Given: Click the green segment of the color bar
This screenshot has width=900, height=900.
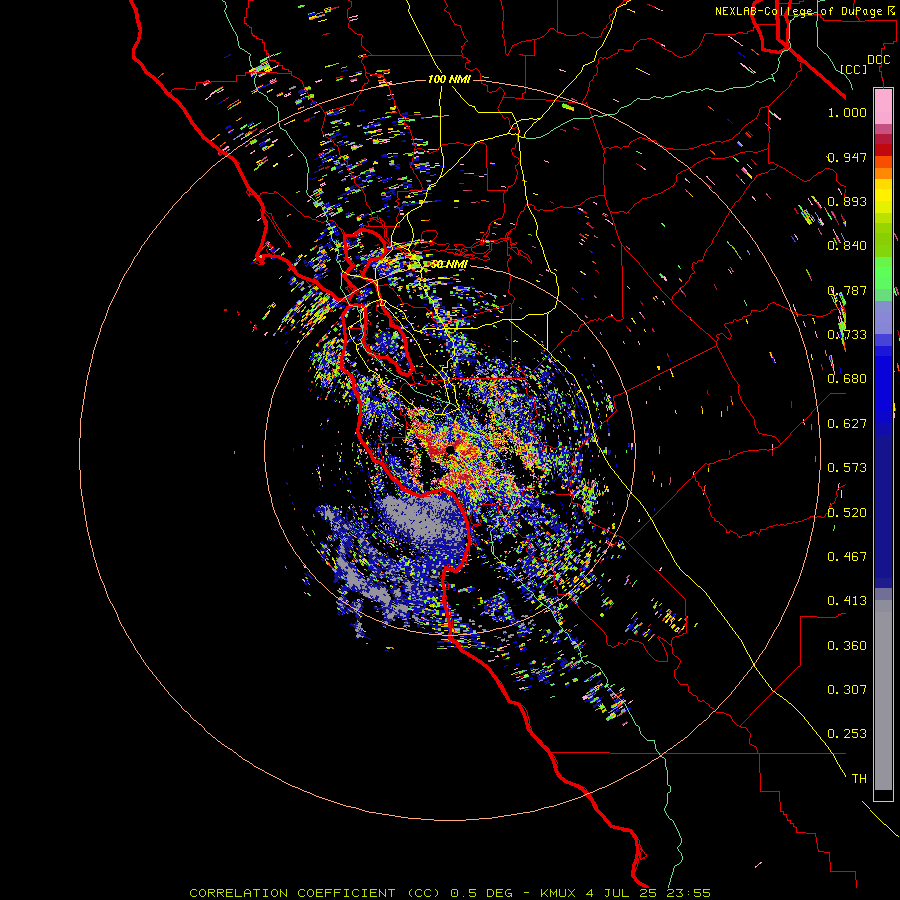Looking at the screenshot, I should 883,273.
